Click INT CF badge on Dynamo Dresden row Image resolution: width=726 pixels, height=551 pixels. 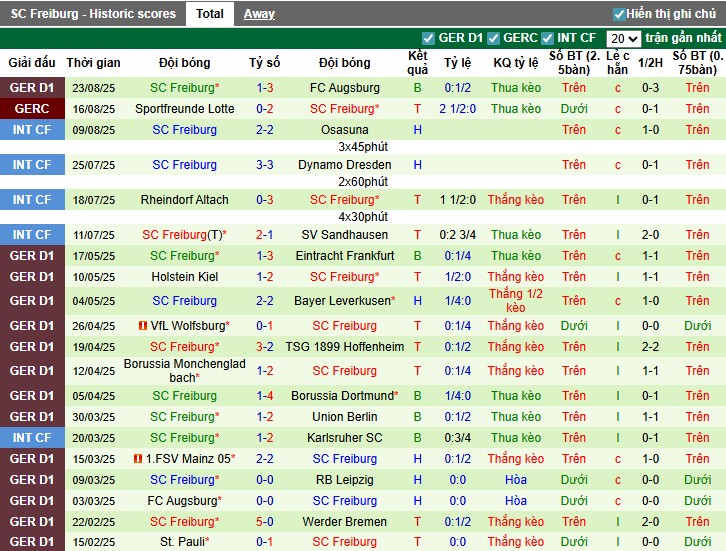pos(31,165)
